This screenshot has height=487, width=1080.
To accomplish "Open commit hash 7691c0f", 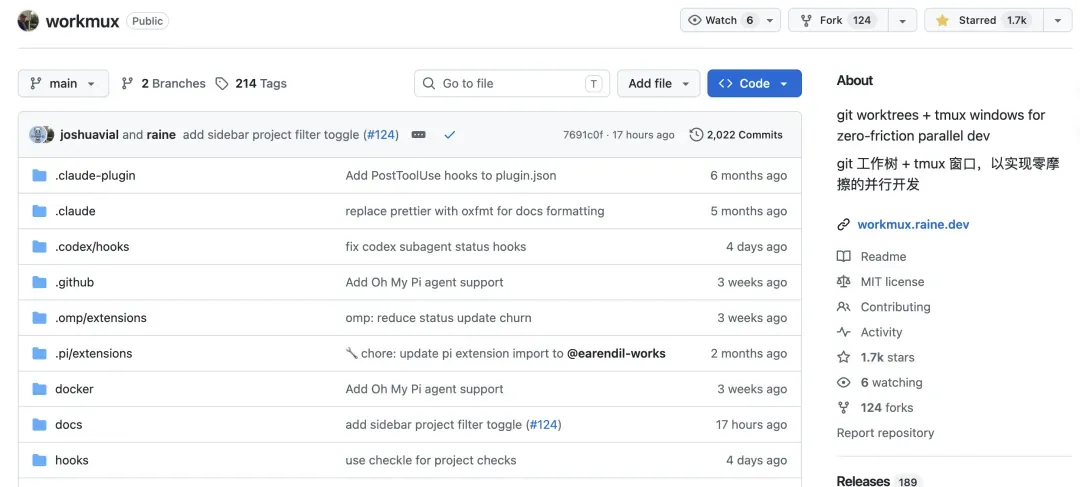I will [583, 135].
